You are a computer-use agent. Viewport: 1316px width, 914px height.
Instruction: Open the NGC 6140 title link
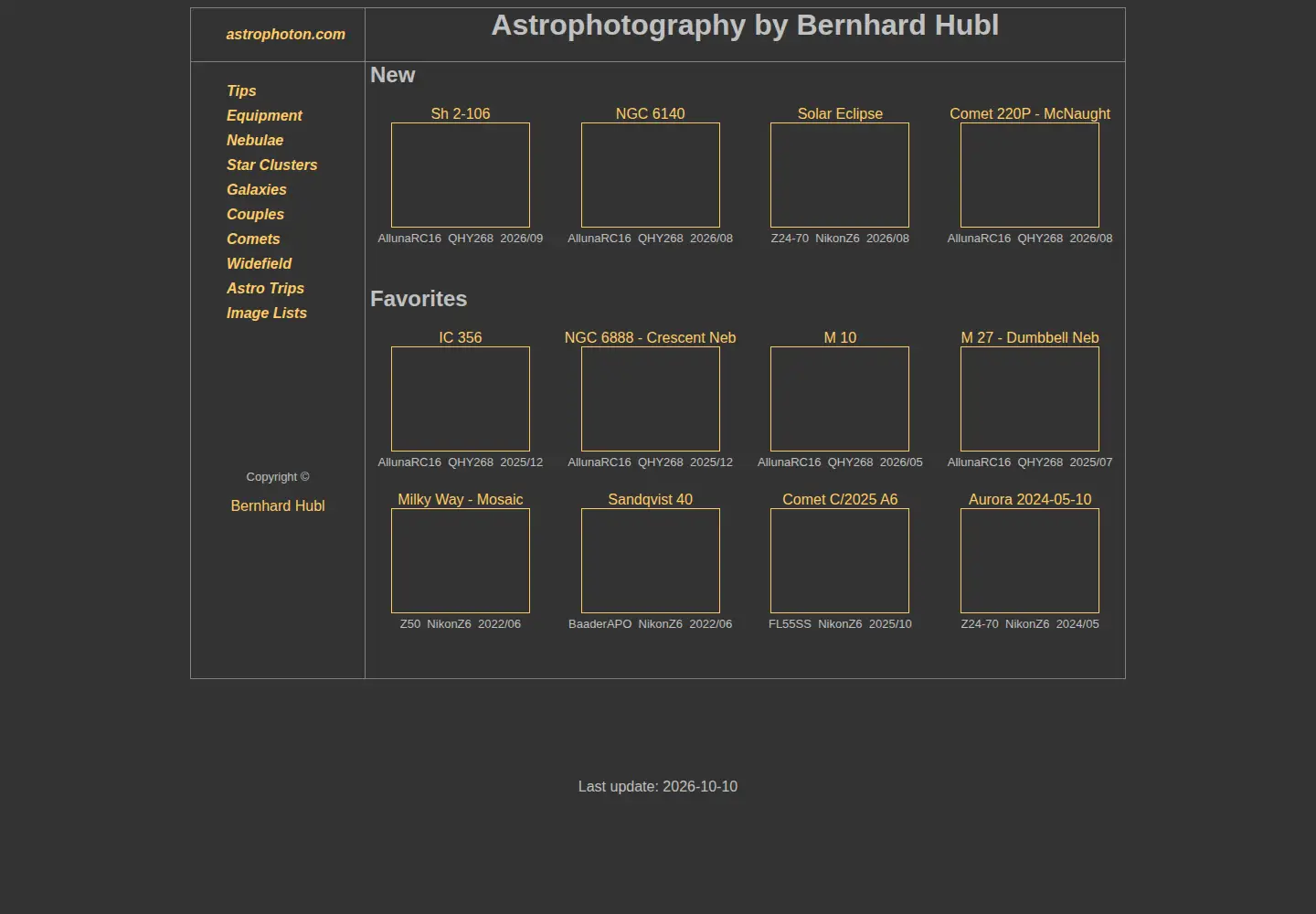651,113
